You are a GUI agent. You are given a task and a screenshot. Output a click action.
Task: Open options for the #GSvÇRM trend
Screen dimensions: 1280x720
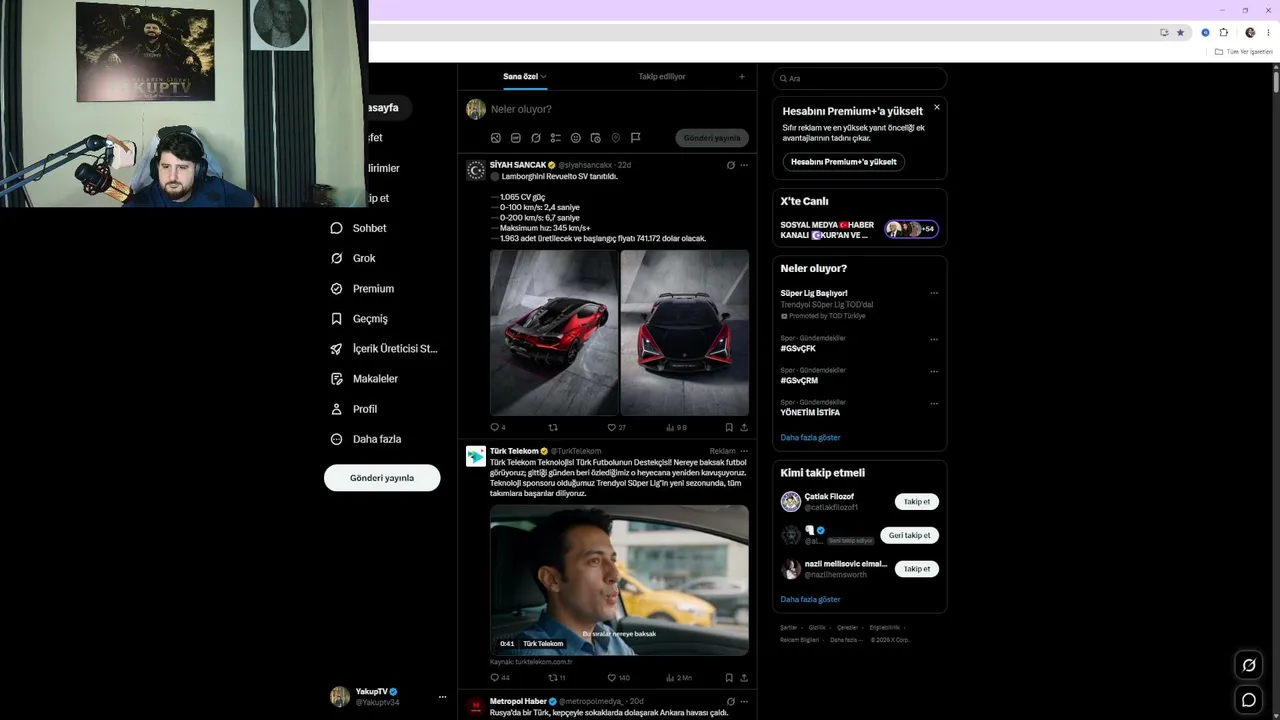934,371
